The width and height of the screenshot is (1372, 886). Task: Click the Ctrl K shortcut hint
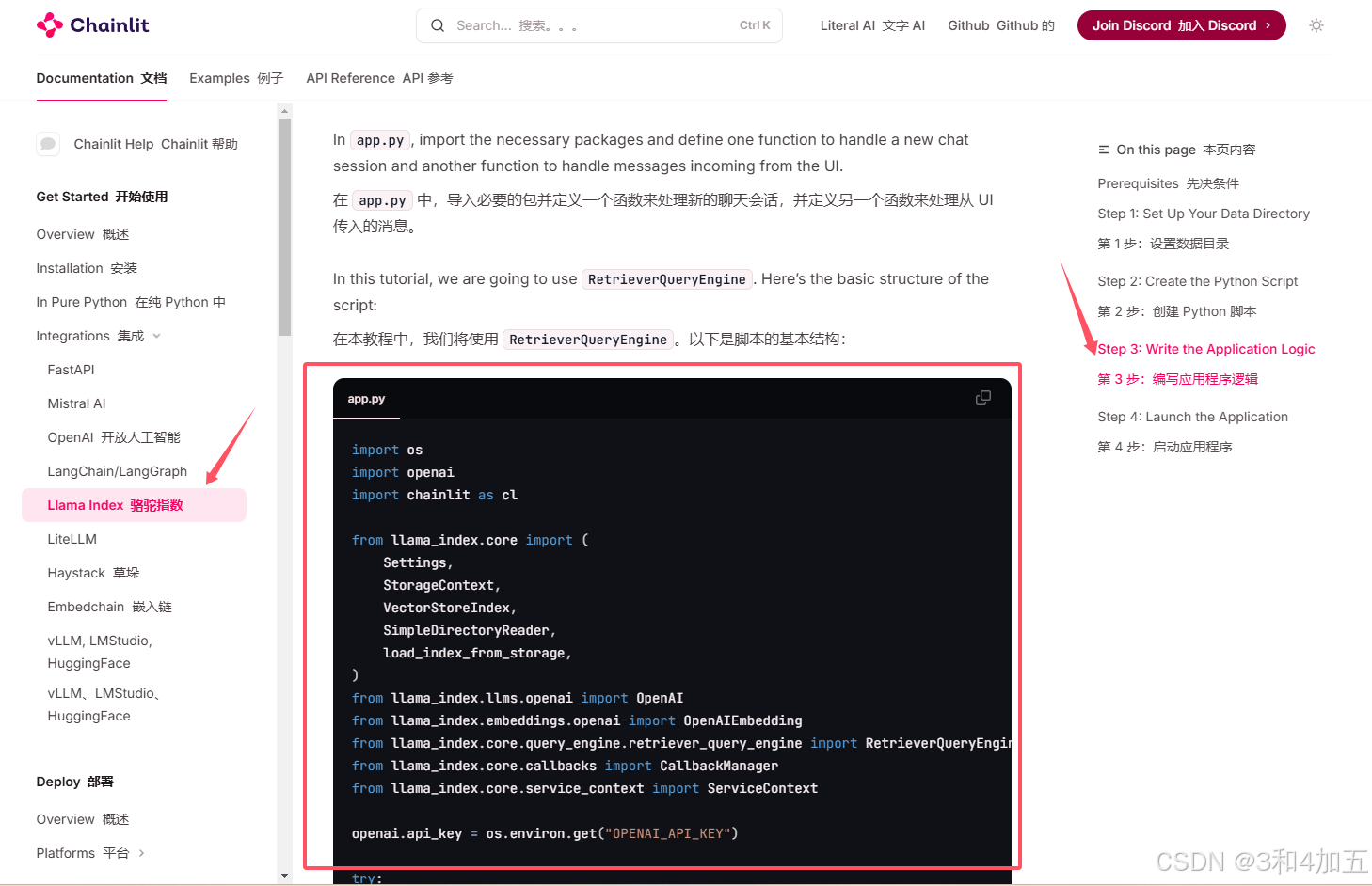pos(755,25)
